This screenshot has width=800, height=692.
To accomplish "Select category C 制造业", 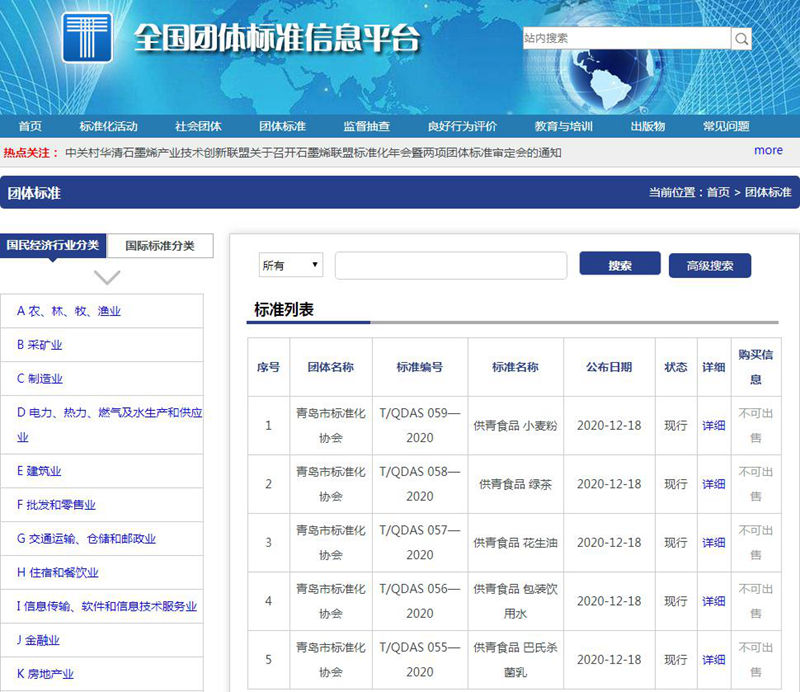I will [x=40, y=379].
